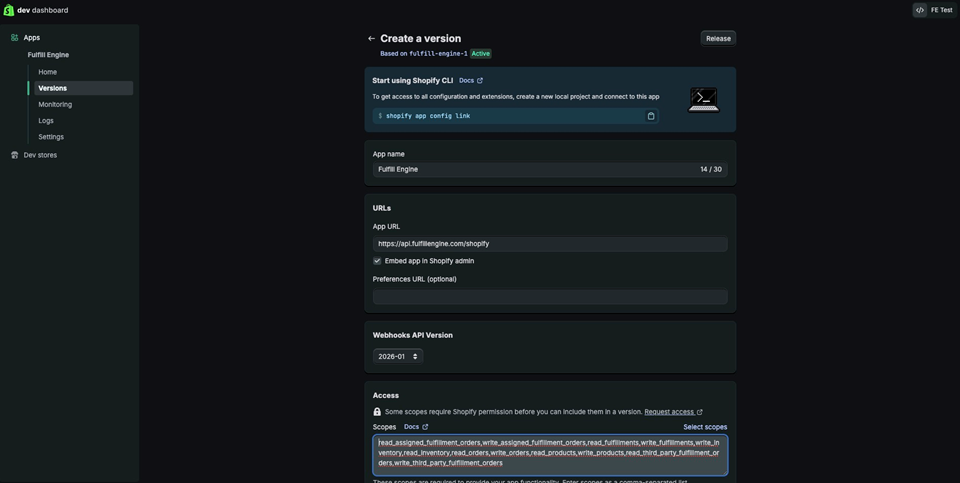Open Shopify CLI Docs link

pos(470,80)
